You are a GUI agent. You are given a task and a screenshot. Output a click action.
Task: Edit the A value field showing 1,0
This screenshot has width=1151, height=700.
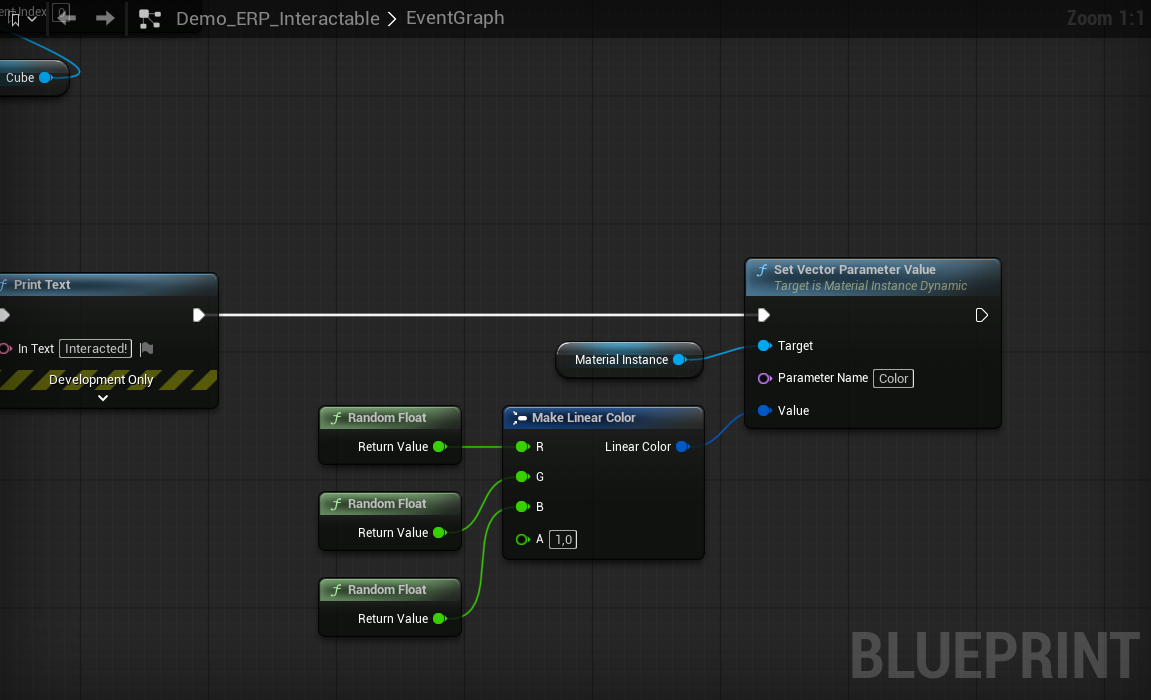pyautogui.click(x=563, y=539)
